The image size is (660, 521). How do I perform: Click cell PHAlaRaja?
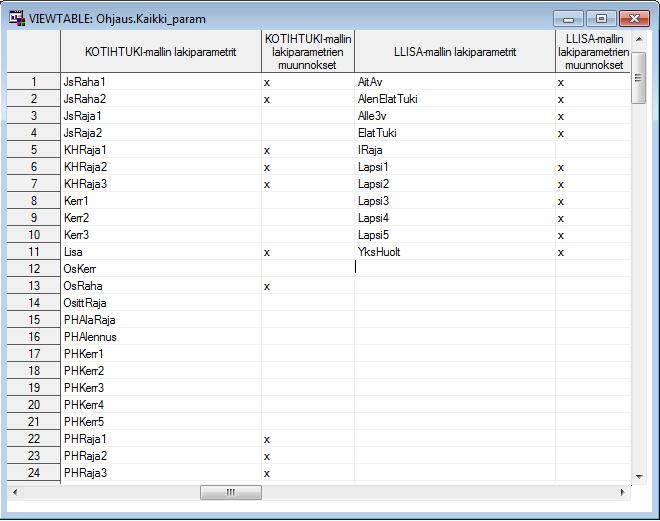coord(161,320)
